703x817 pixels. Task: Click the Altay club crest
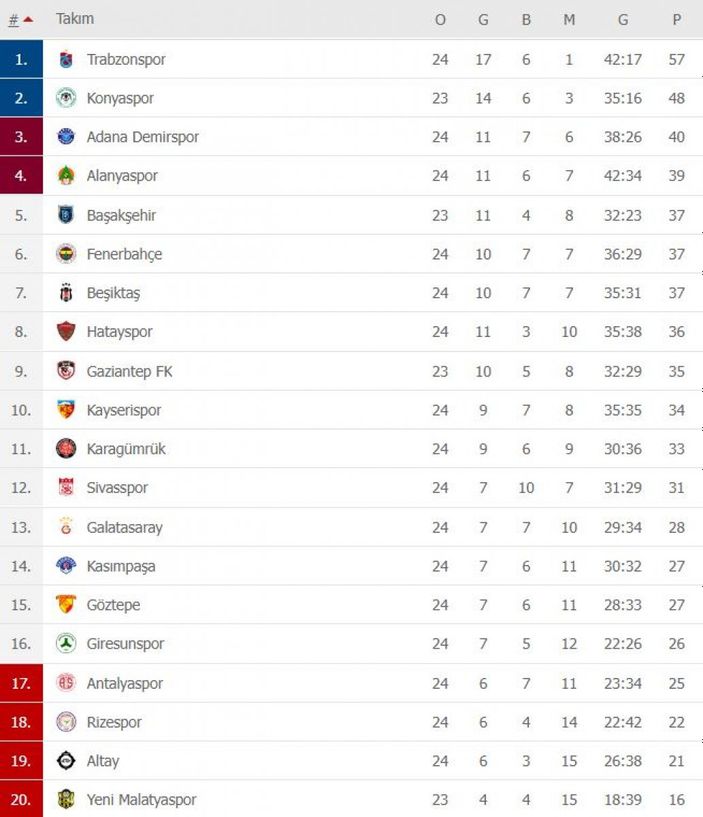tap(67, 761)
